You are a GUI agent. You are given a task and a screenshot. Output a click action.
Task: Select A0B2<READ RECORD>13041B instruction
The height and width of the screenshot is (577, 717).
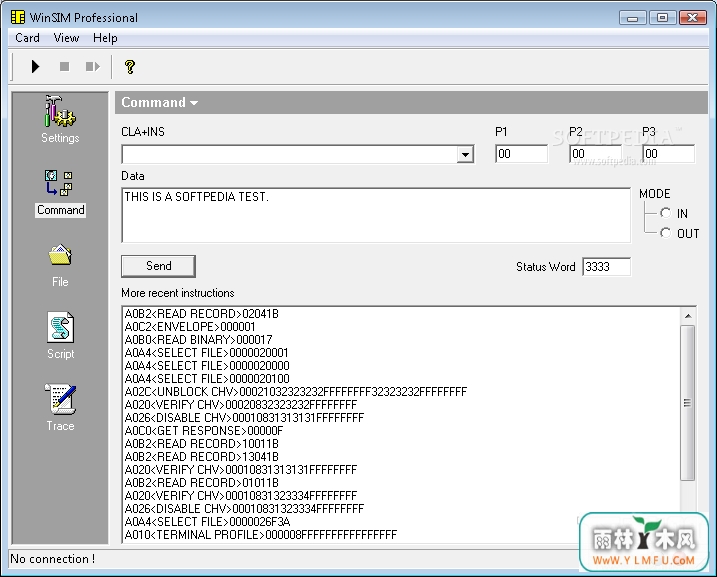(202, 457)
